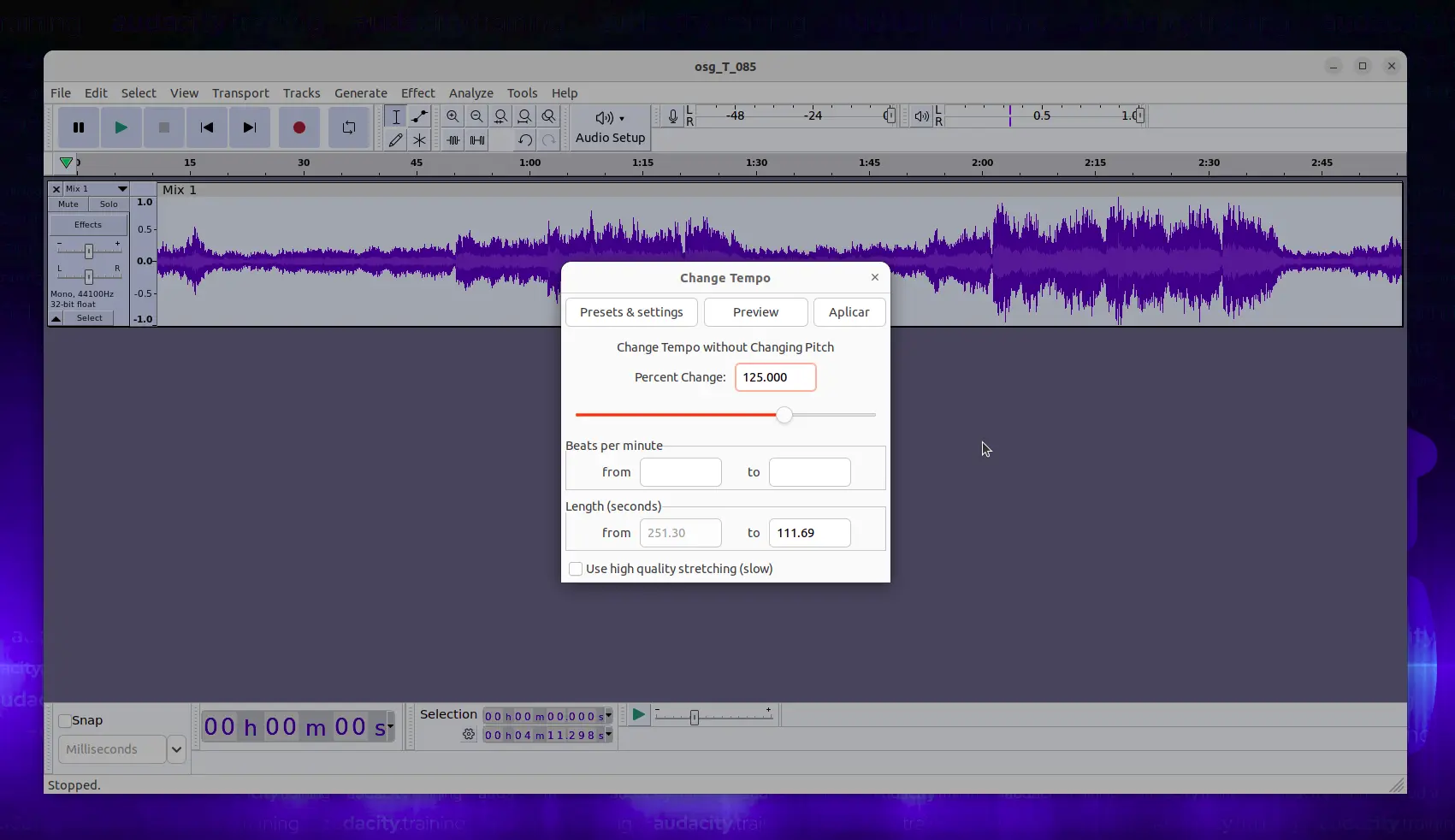
Task: Open the Audio Setup dropdown
Action: [610, 127]
